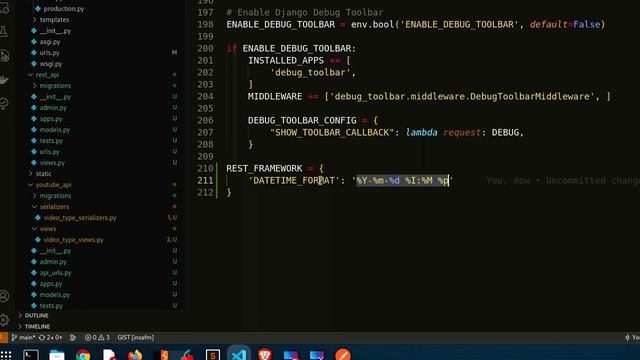Open __init__.py under rest_api
The height and width of the screenshot is (360, 640).
coord(55,97)
